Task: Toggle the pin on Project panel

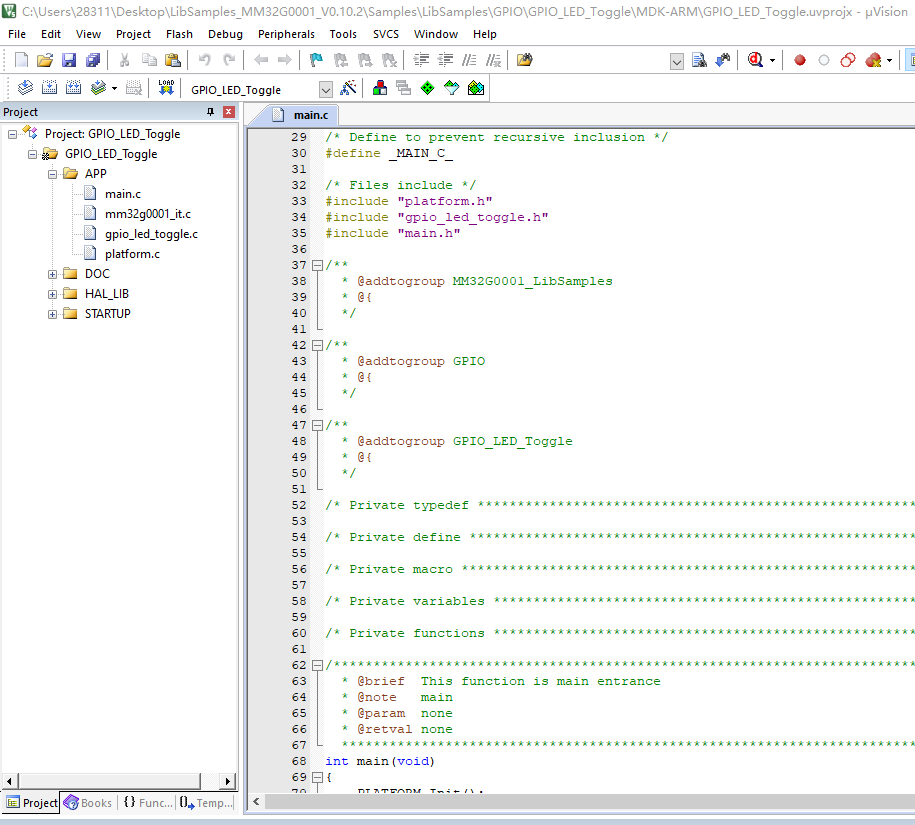Action: click(210, 112)
